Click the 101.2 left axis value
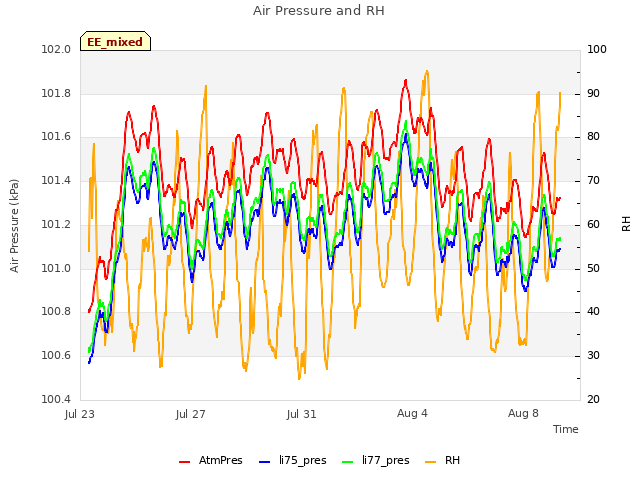The width and height of the screenshot is (640, 480). pyautogui.click(x=56, y=224)
